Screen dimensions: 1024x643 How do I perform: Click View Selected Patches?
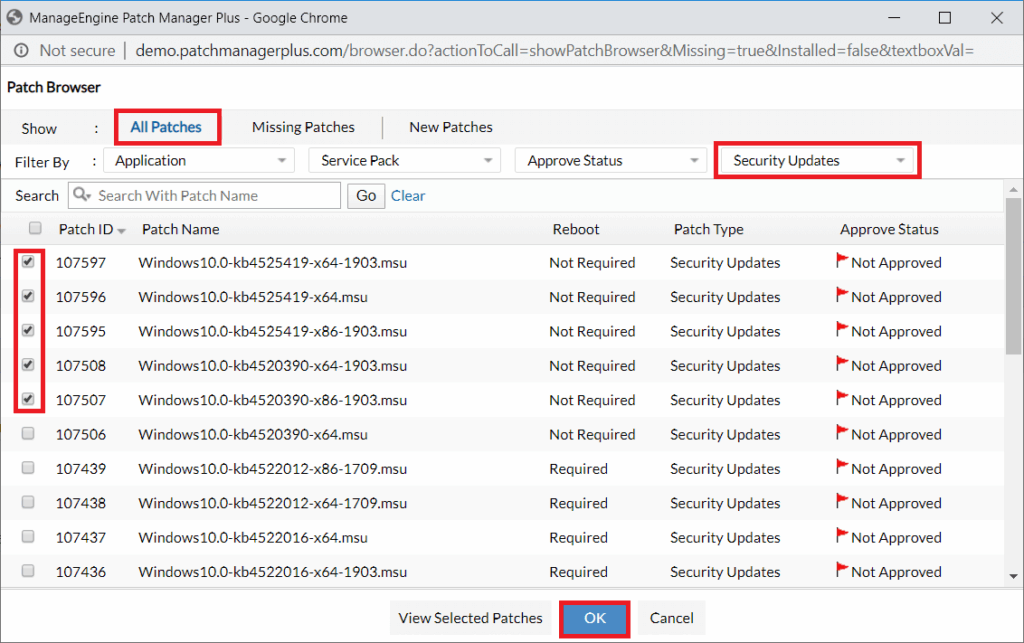pos(471,618)
